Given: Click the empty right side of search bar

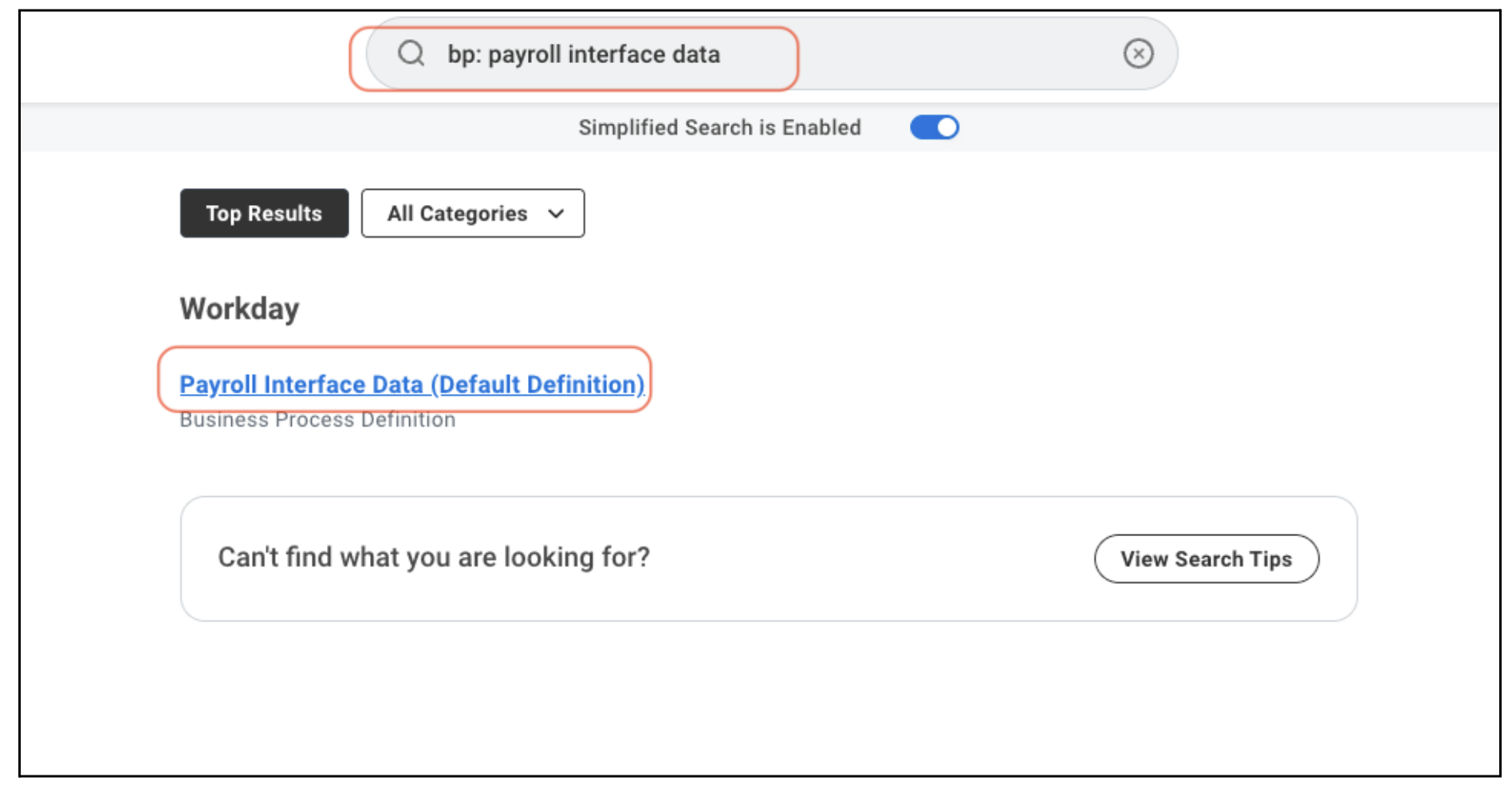Looking at the screenshot, I should (x=957, y=53).
